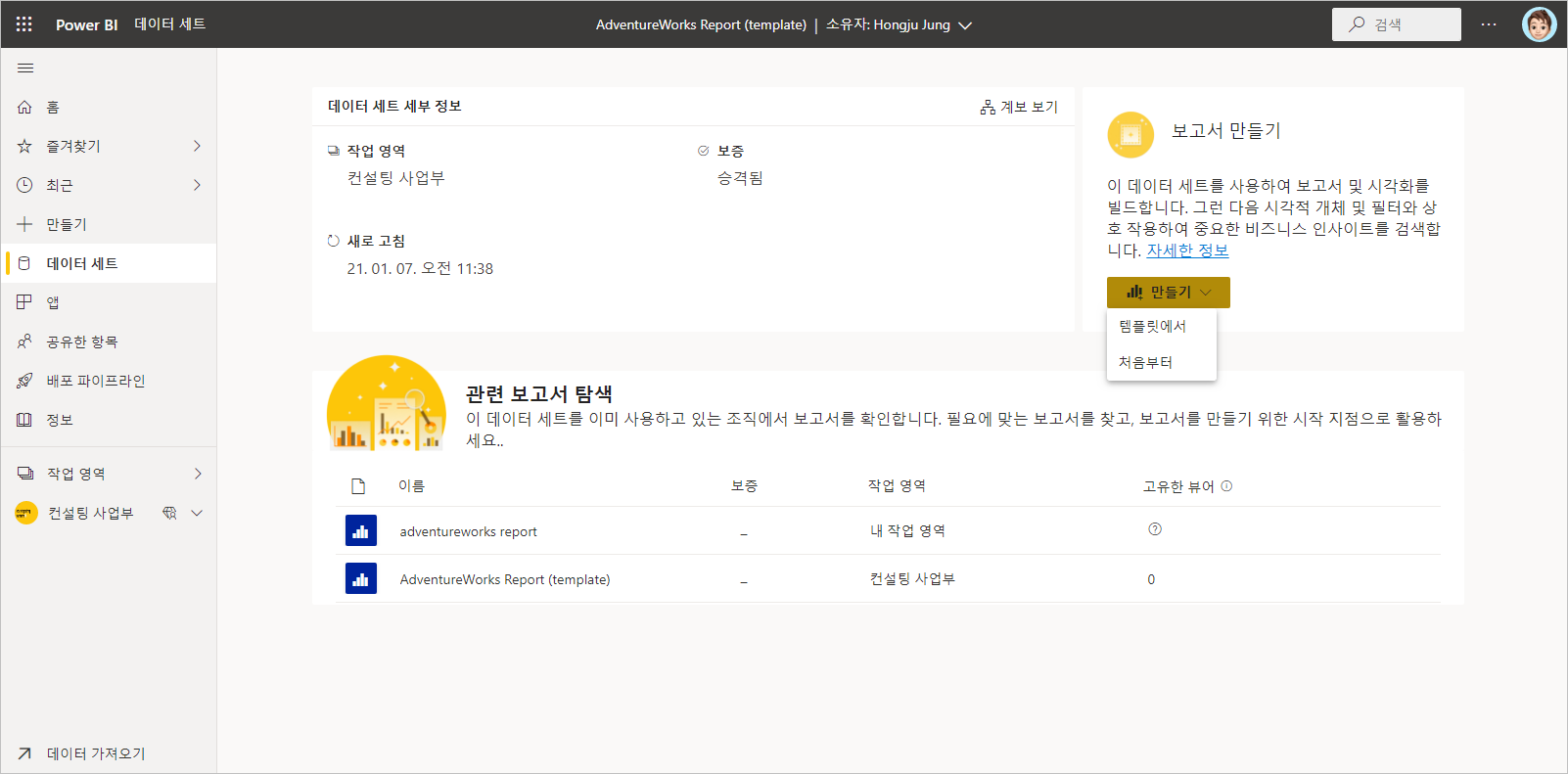Click the premium diamond icon beside 컨설팅 사업부

coord(169,513)
